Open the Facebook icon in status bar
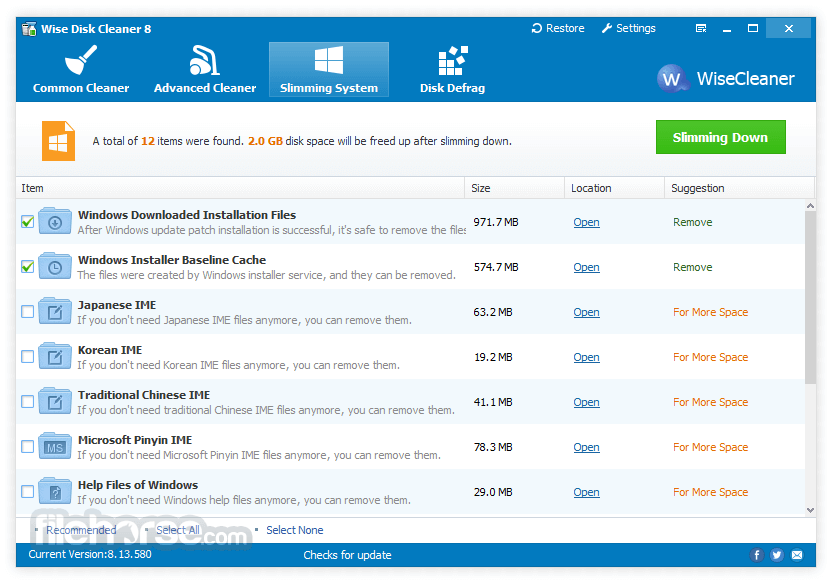 click(x=757, y=555)
